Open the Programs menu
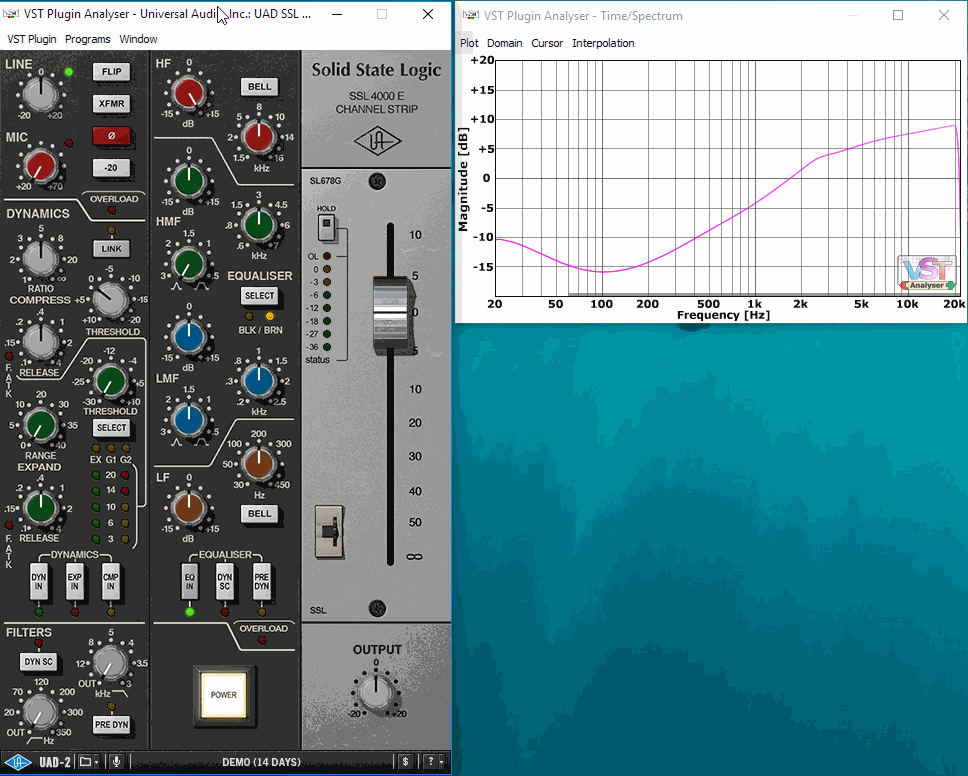Image resolution: width=968 pixels, height=776 pixels. [x=88, y=39]
